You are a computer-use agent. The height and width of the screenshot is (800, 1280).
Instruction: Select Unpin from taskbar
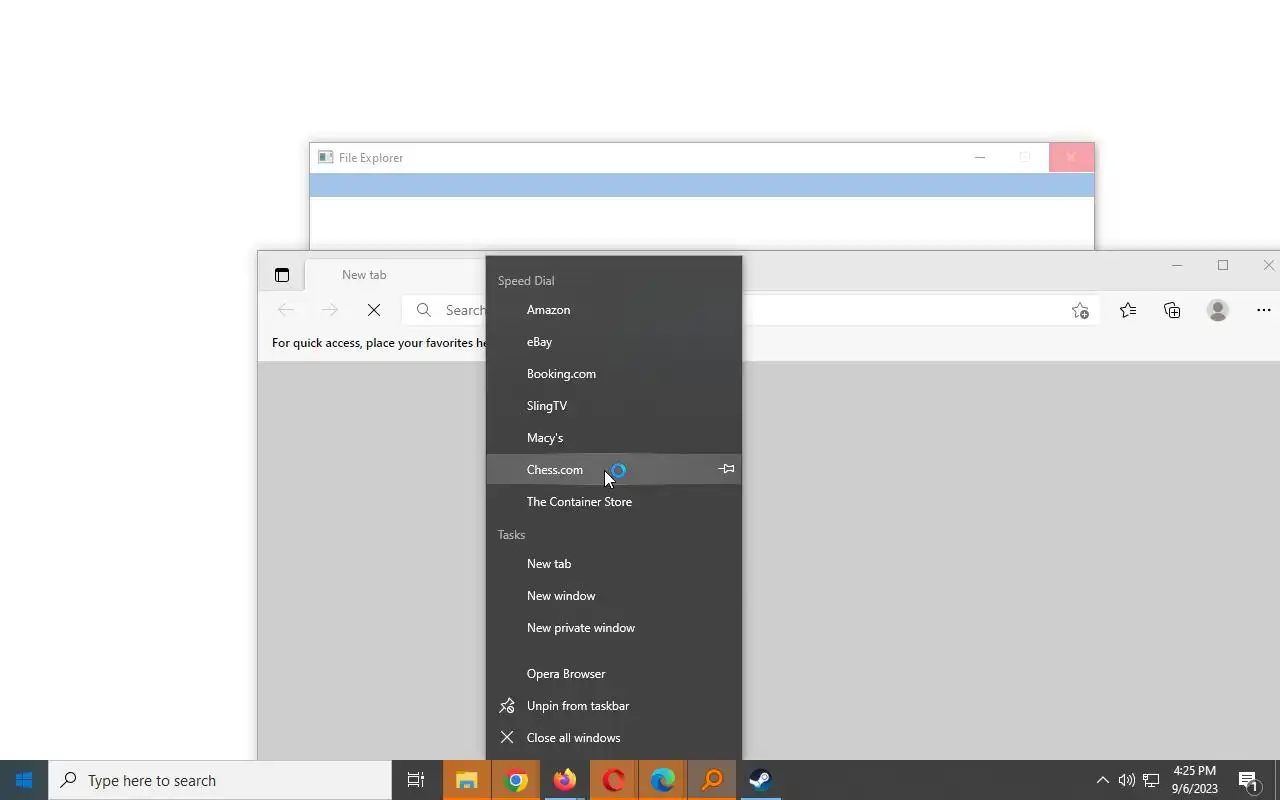pyautogui.click(x=613, y=706)
